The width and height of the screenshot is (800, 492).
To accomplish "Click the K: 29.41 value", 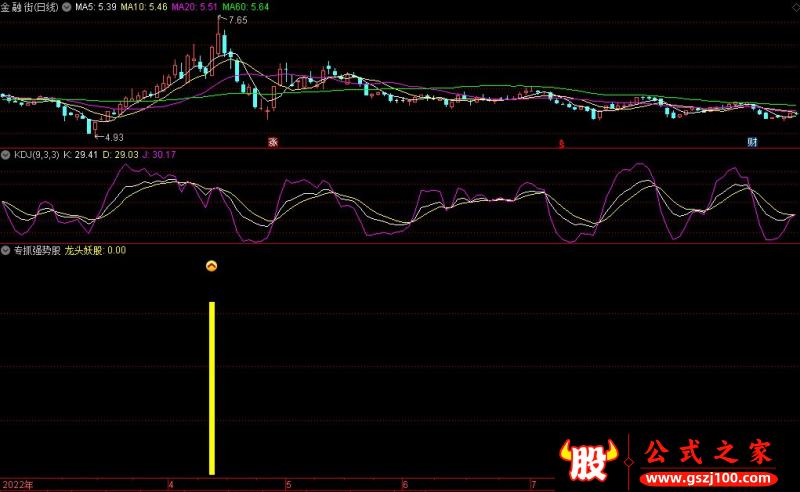I will [x=80, y=155].
